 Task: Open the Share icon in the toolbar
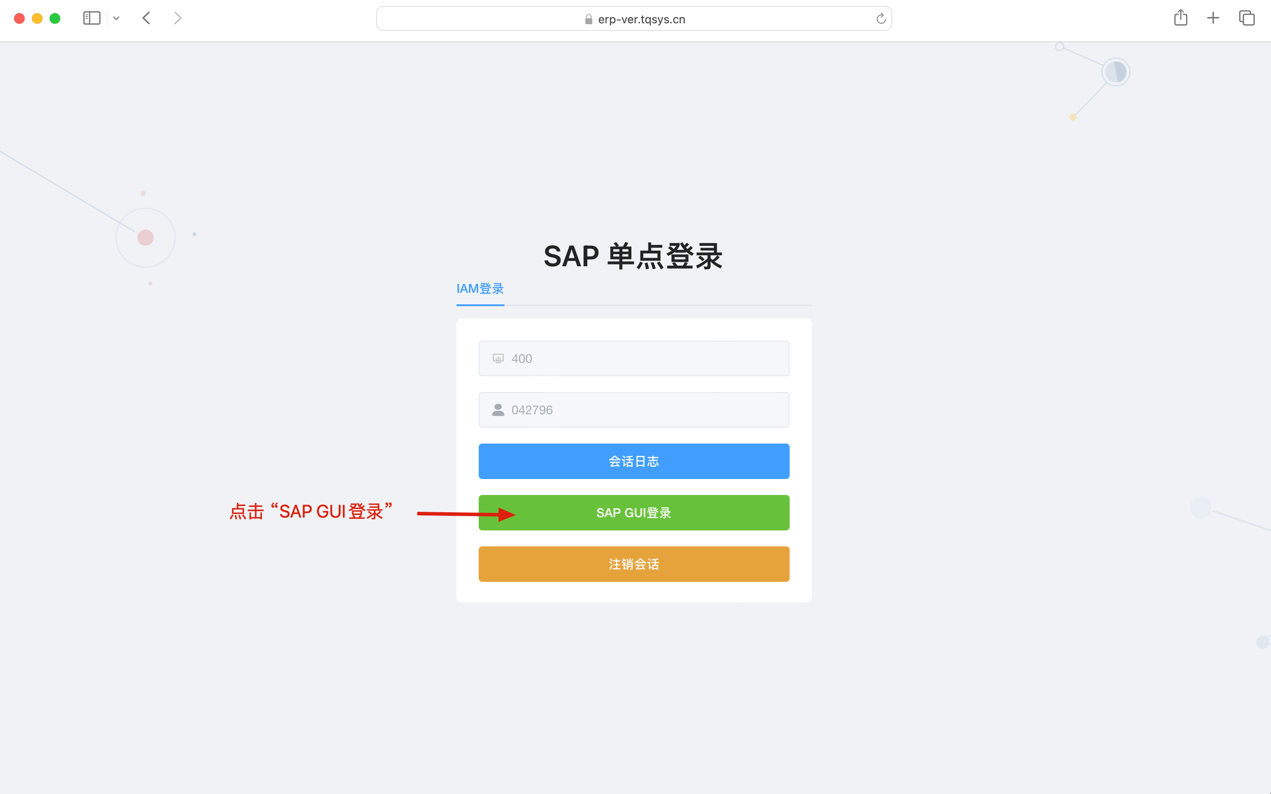coord(1181,17)
